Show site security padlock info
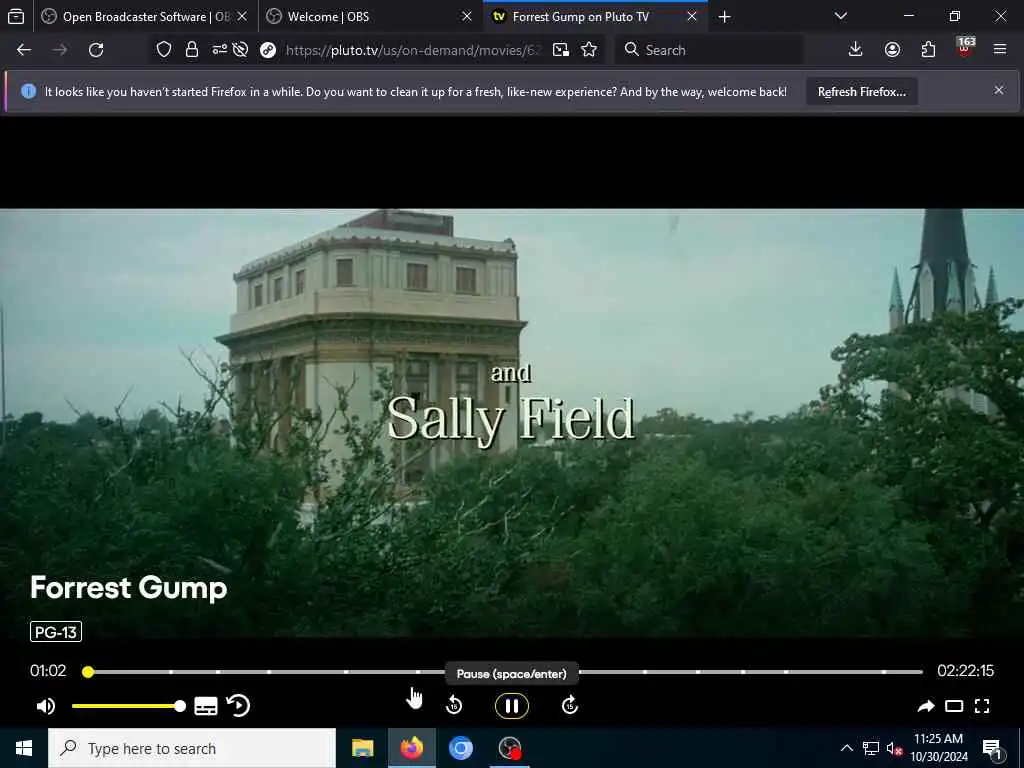The image size is (1024, 768). [x=191, y=50]
